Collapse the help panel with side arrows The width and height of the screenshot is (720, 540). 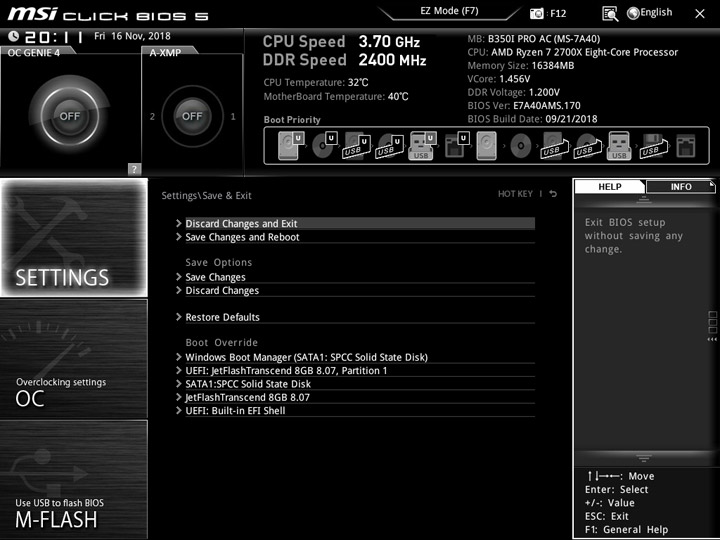click(712, 339)
